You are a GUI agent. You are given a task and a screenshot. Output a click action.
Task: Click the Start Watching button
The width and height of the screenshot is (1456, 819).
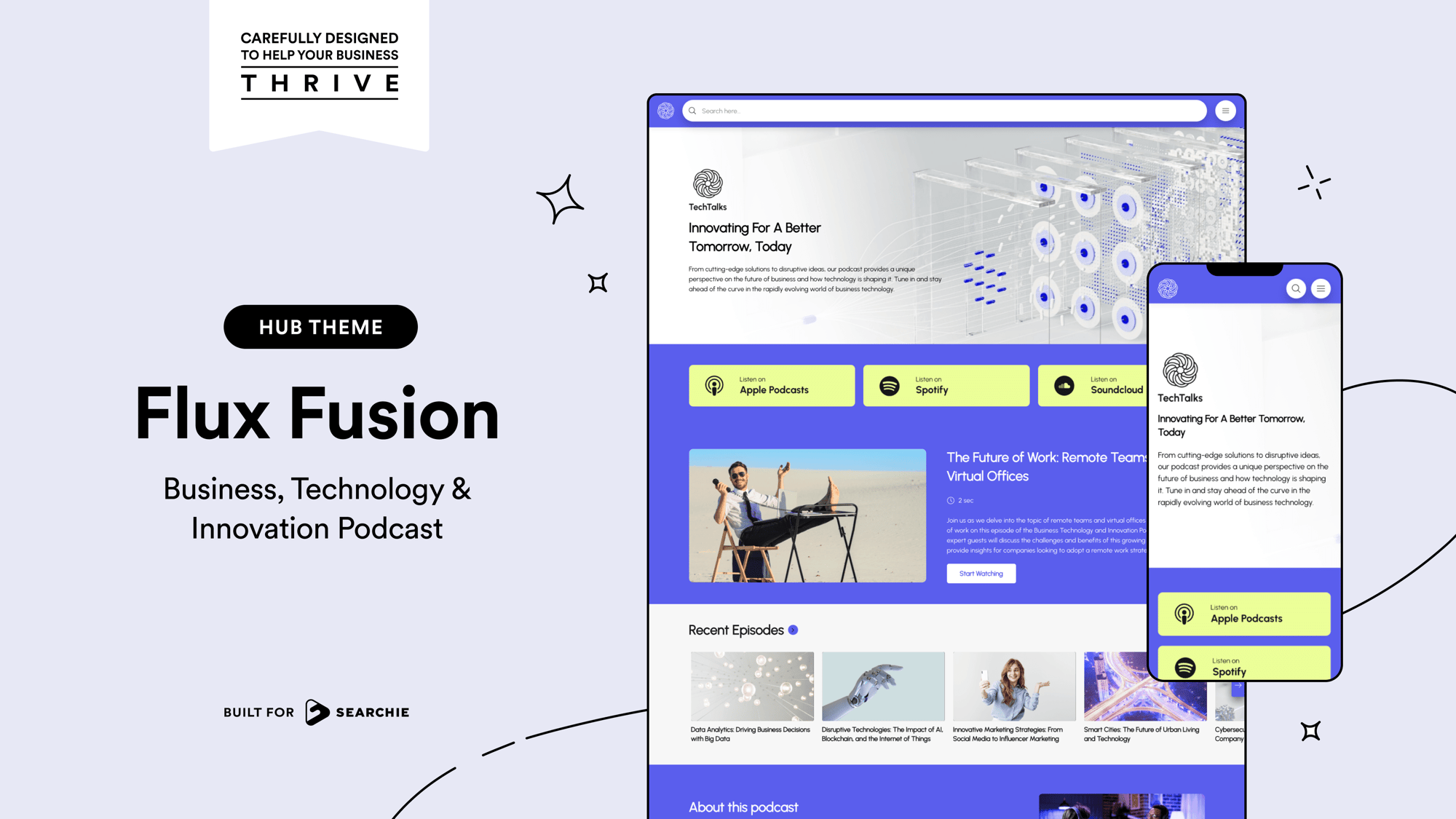981,572
